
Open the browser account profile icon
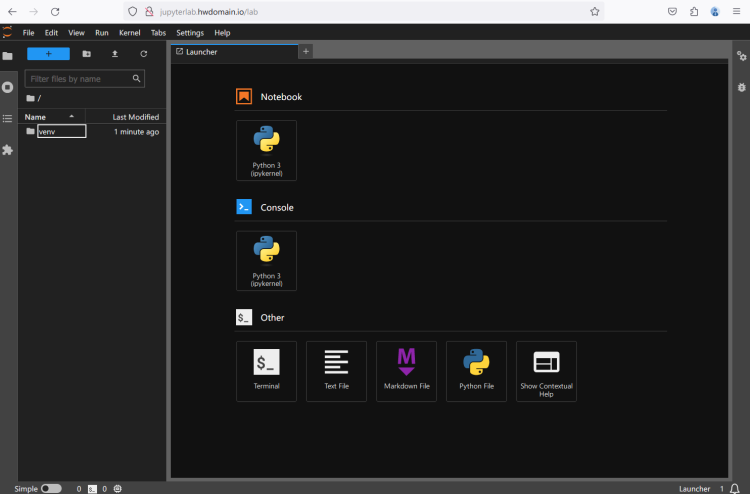tap(715, 11)
